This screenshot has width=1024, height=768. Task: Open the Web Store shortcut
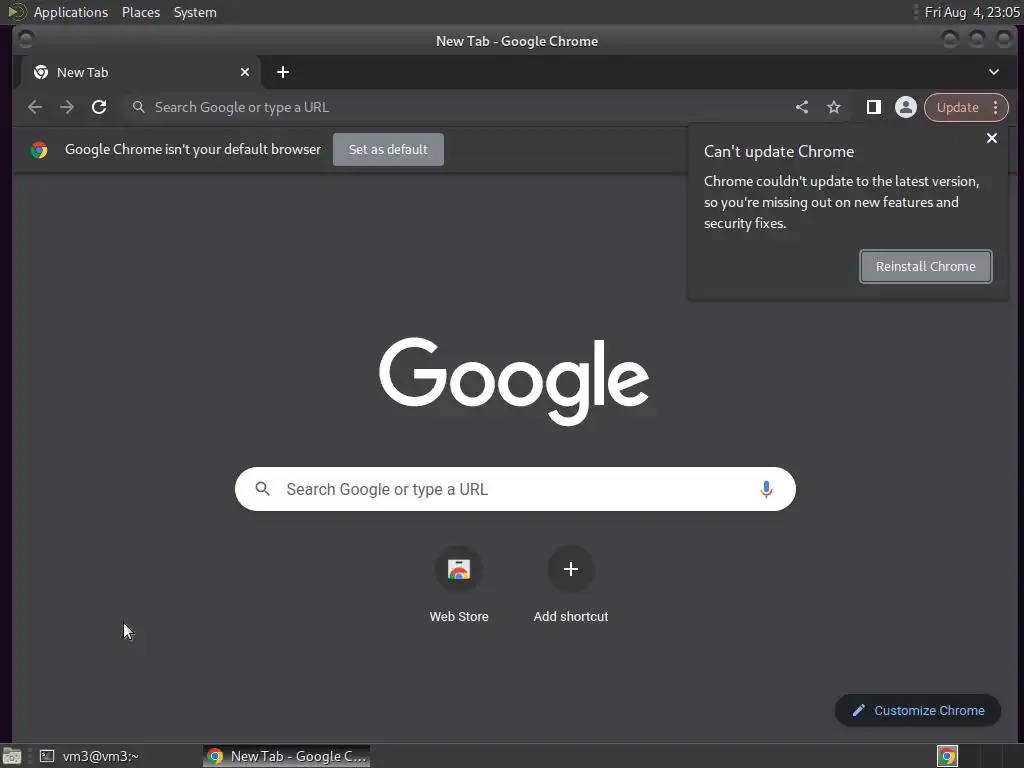click(458, 584)
